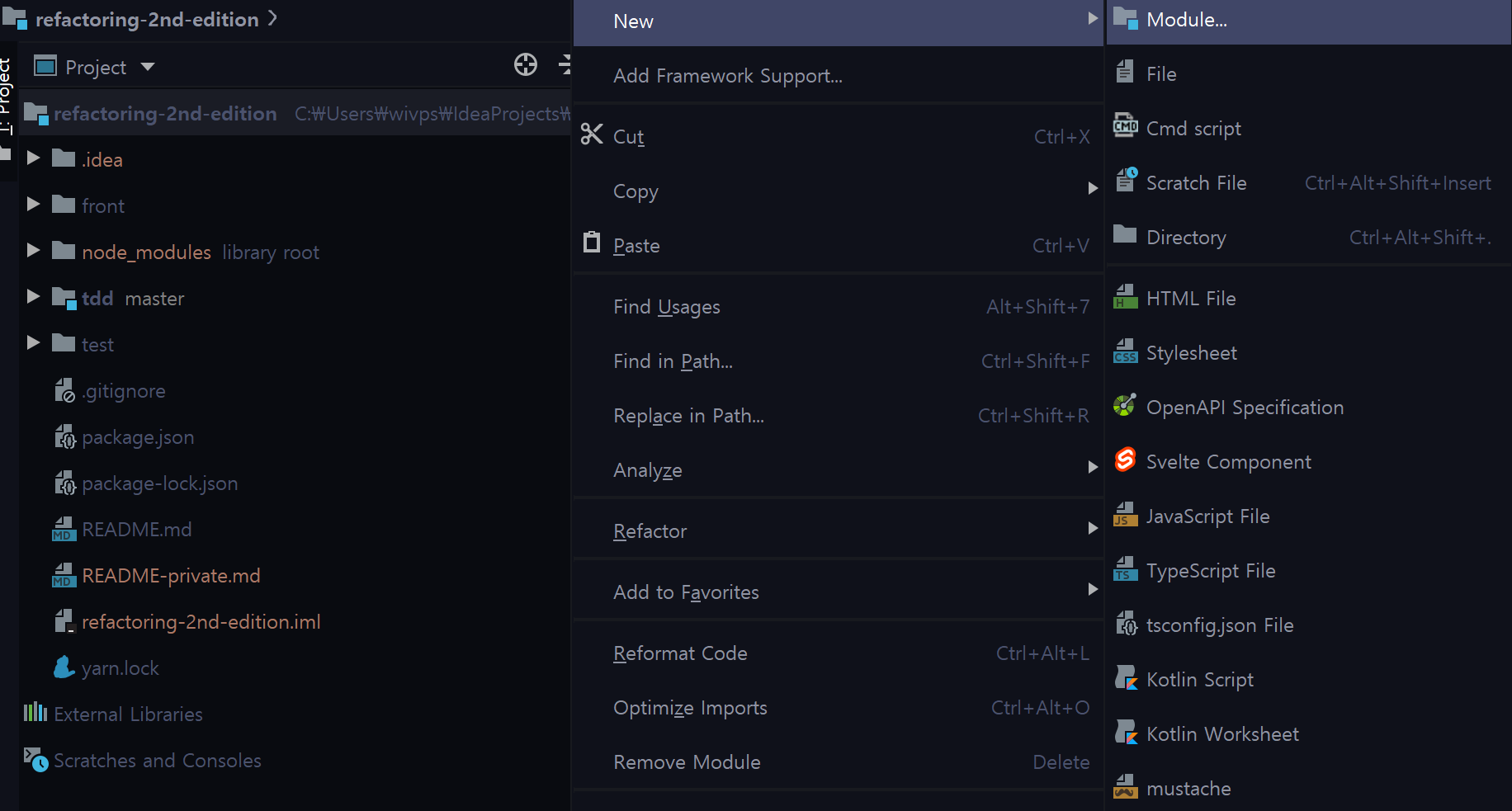Open Add to Favorites submenu
Screen dimensions: 1512x811
pyautogui.click(x=838, y=592)
